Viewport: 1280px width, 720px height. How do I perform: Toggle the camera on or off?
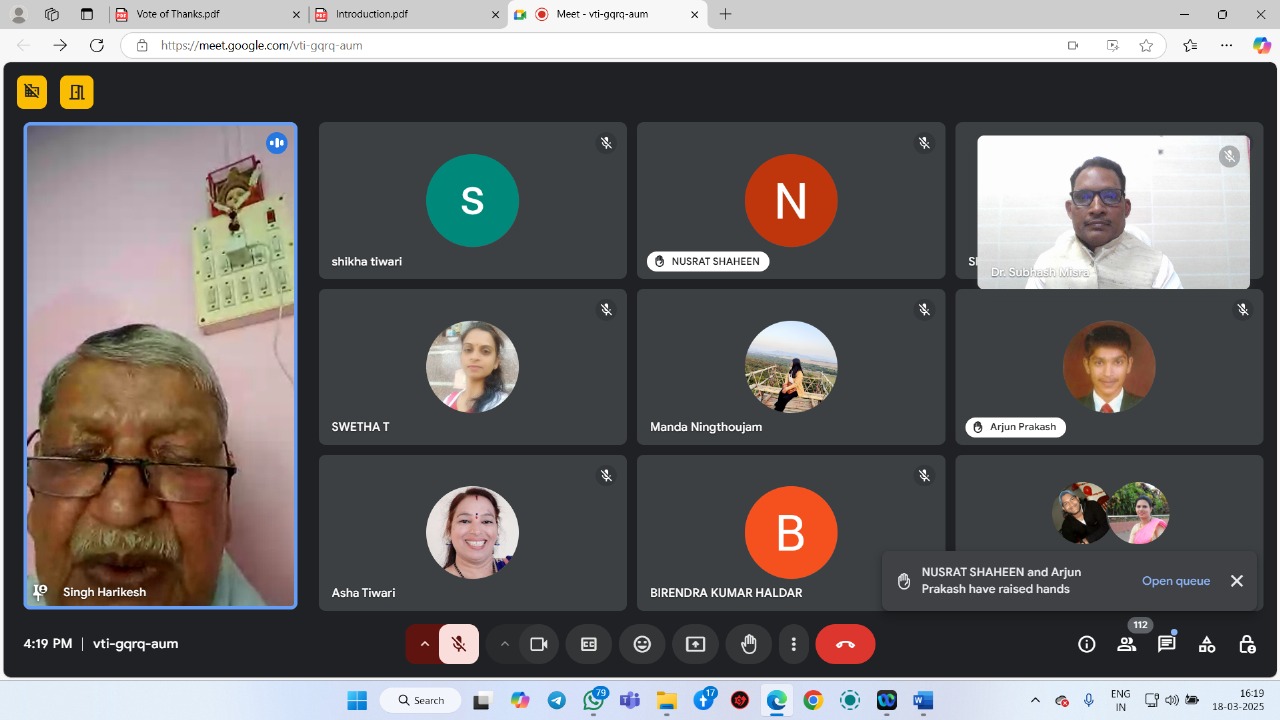pyautogui.click(x=539, y=645)
